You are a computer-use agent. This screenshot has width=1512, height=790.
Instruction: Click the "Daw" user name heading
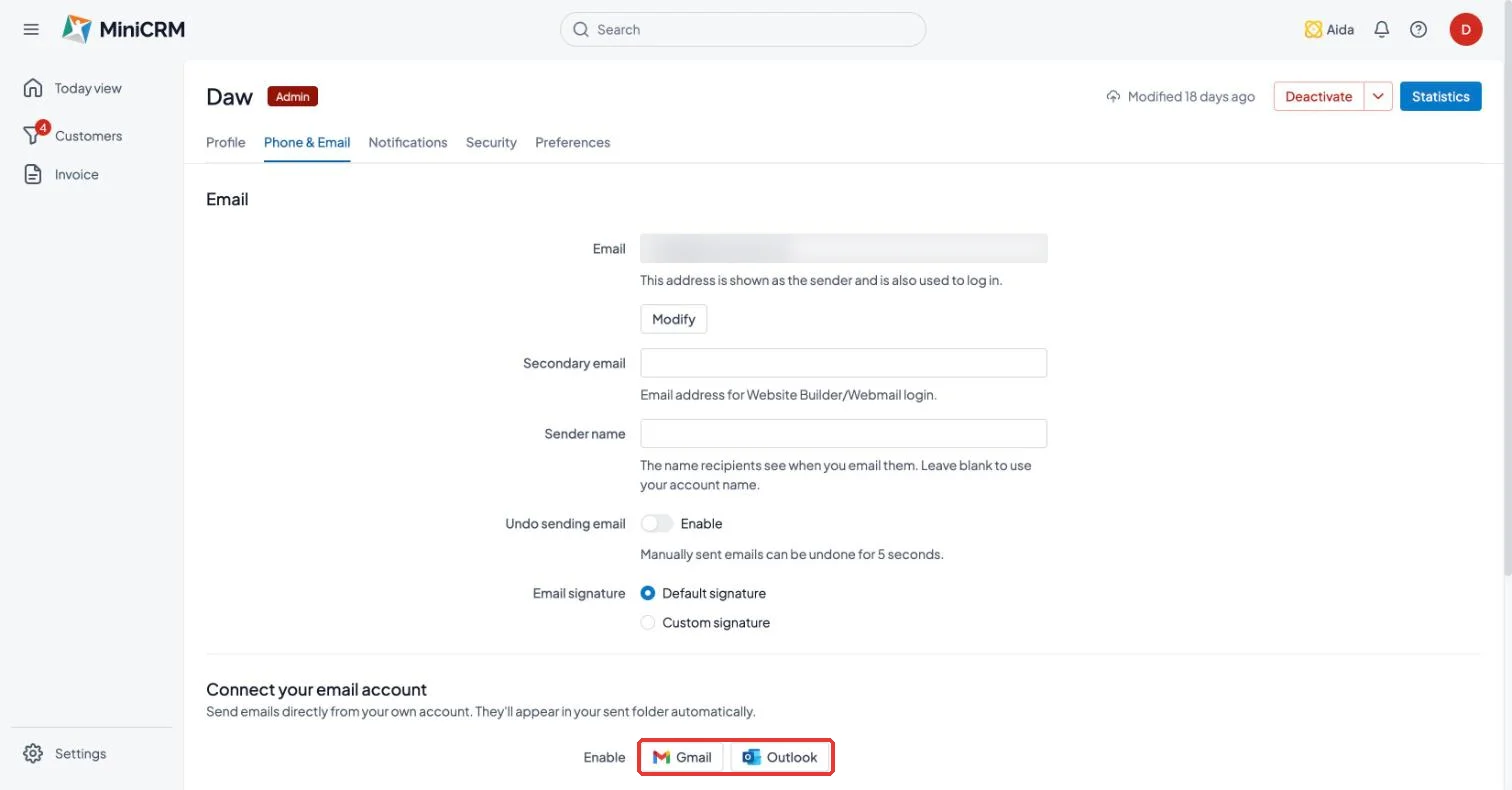[x=230, y=96]
